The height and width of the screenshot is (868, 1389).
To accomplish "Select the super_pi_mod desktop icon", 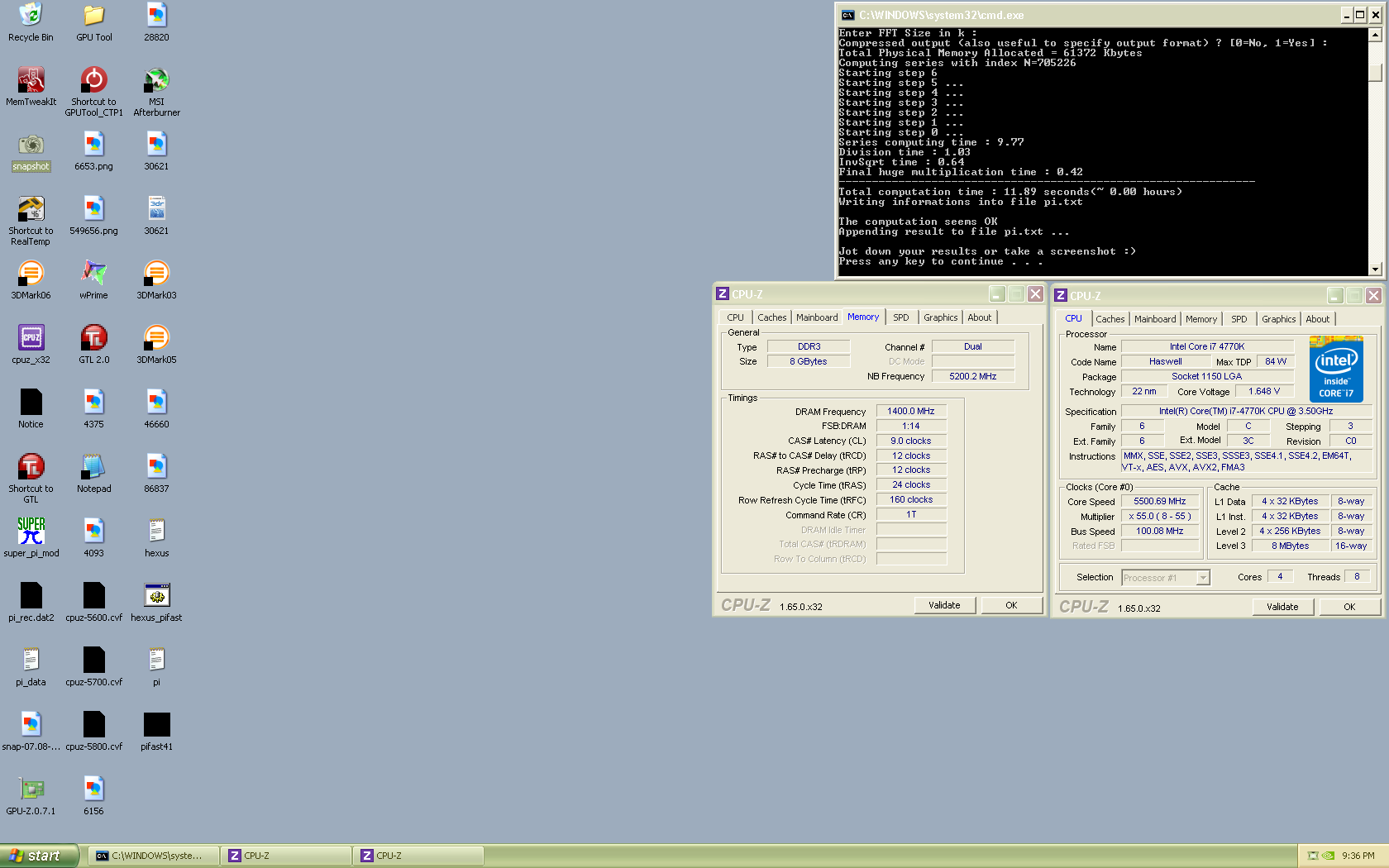I will coord(31,538).
